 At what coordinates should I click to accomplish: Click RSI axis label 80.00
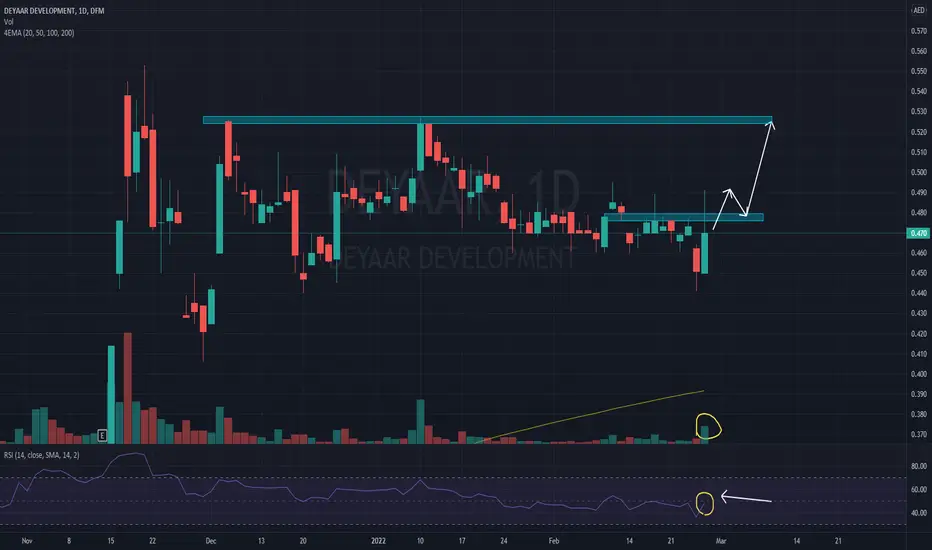pyautogui.click(x=919, y=467)
